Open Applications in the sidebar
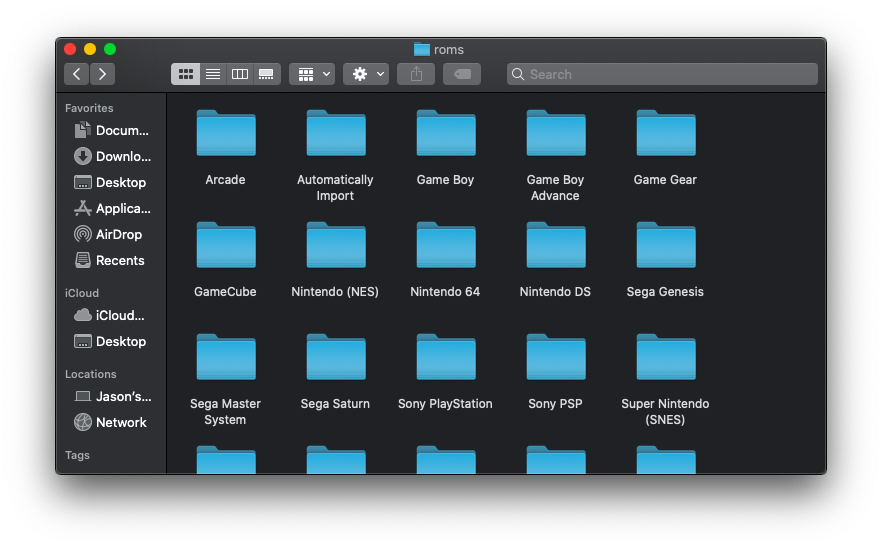882x548 pixels. click(x=111, y=208)
